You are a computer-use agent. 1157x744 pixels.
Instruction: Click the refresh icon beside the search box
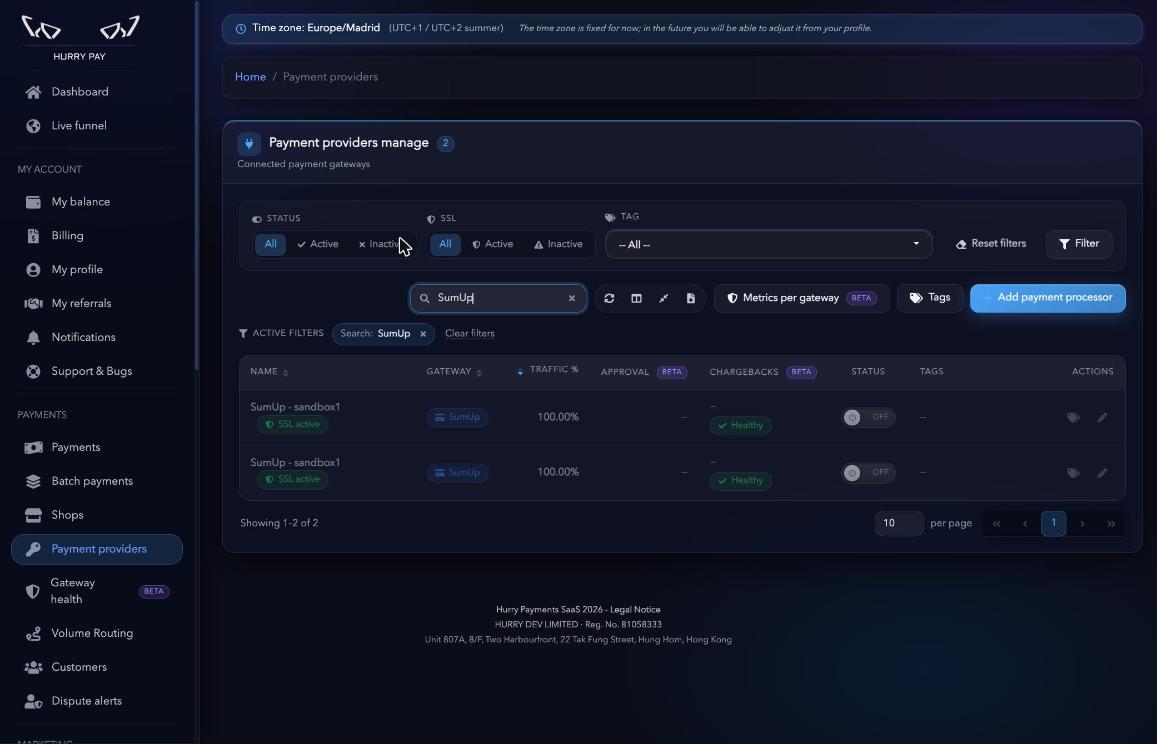pyautogui.click(x=609, y=298)
